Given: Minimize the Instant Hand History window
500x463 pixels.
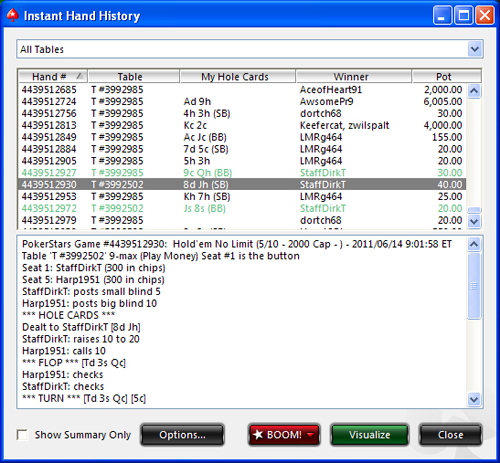Looking at the screenshot, I should [x=442, y=15].
